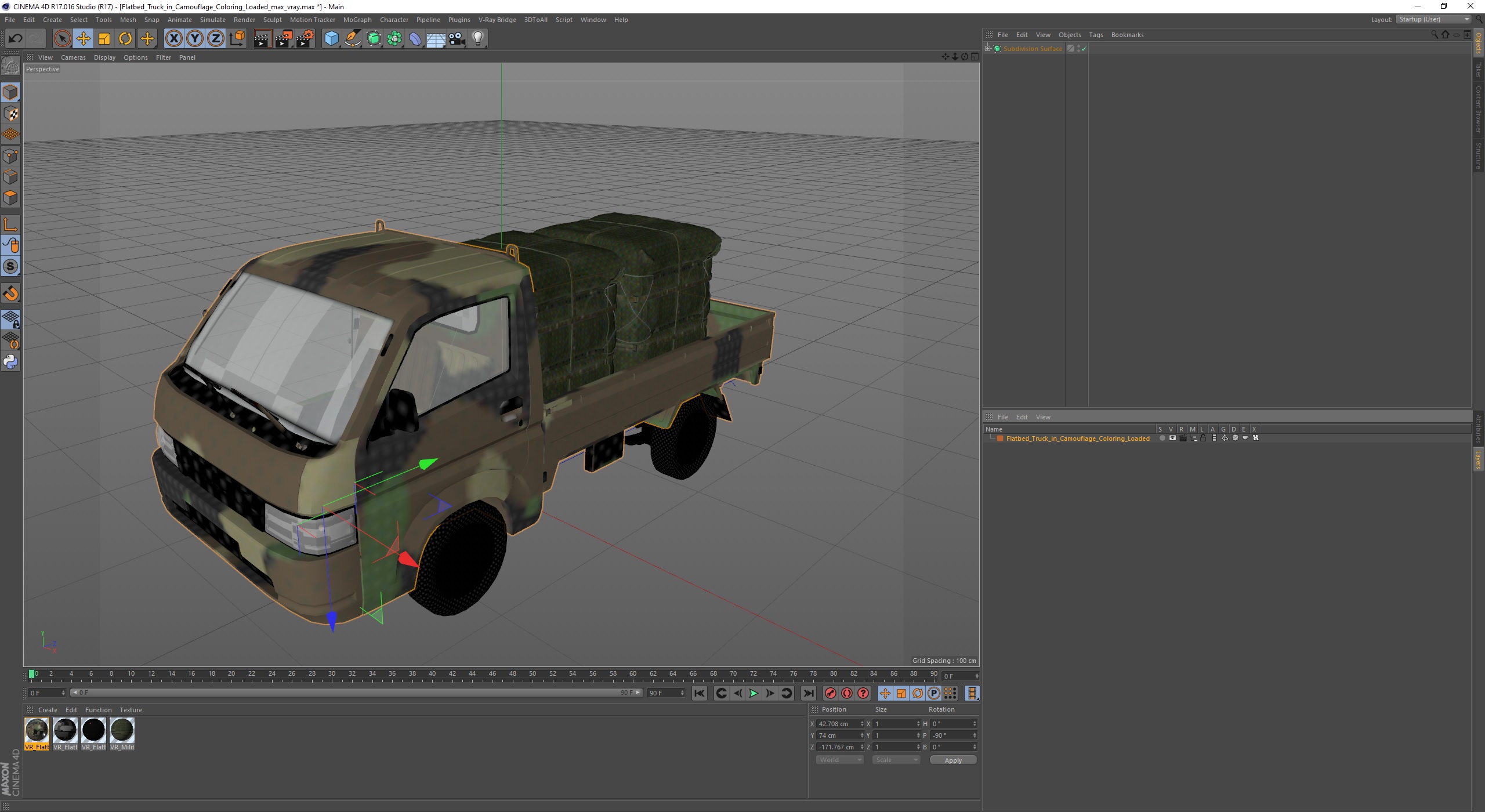Image resolution: width=1485 pixels, height=812 pixels.
Task: Enable Polygons mode in left sidebar
Action: 10,198
